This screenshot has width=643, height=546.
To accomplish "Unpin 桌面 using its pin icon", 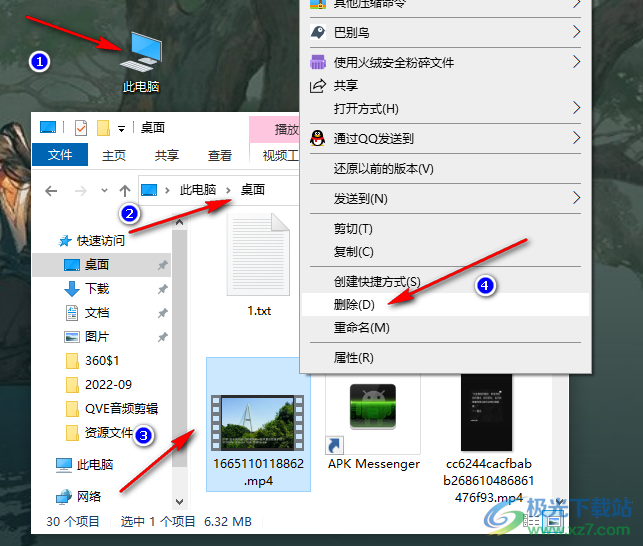I will point(162,265).
